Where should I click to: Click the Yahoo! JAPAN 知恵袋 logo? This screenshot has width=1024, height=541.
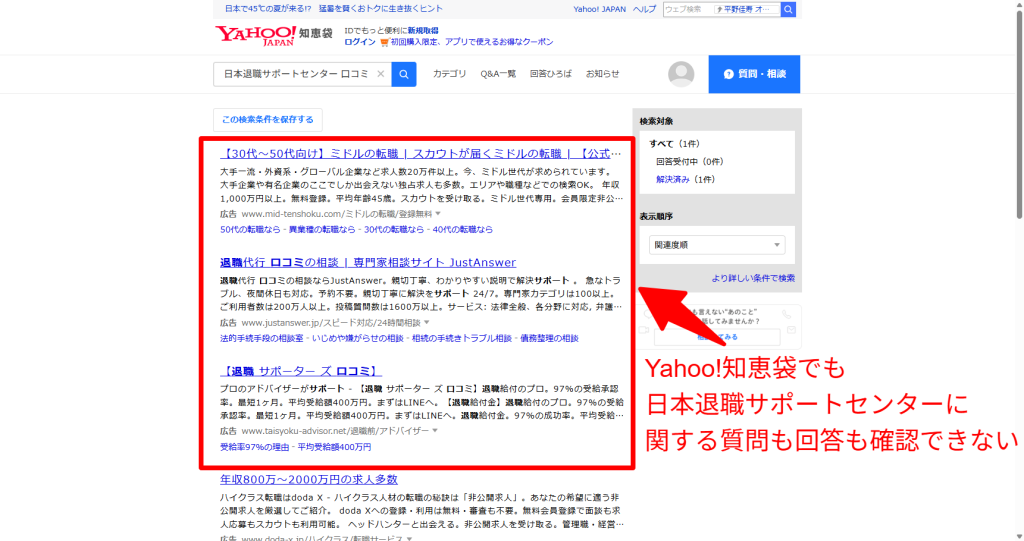(274, 35)
